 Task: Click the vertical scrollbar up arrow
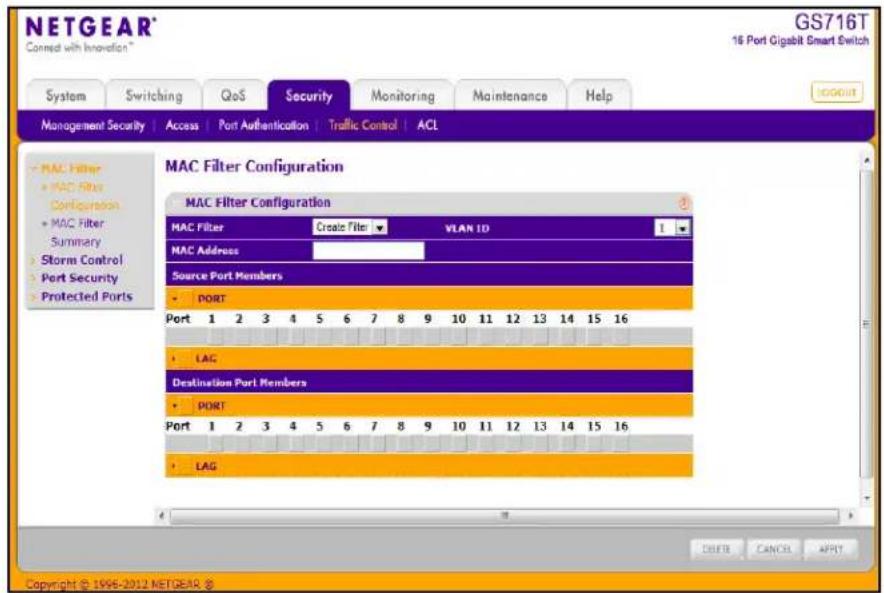867,161
